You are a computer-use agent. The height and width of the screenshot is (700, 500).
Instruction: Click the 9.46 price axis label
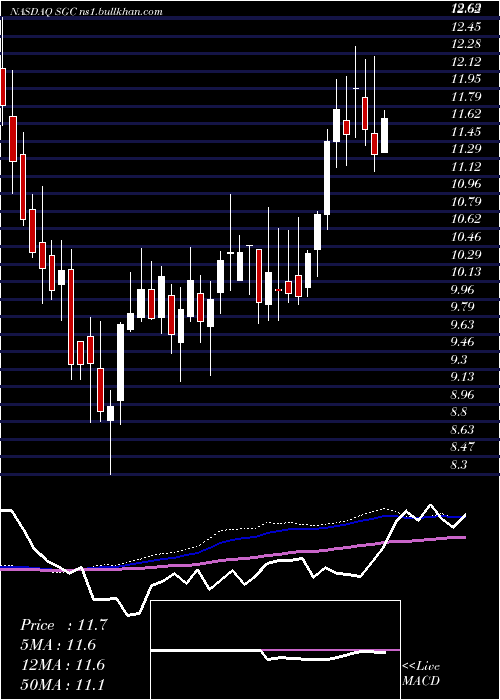point(462,342)
